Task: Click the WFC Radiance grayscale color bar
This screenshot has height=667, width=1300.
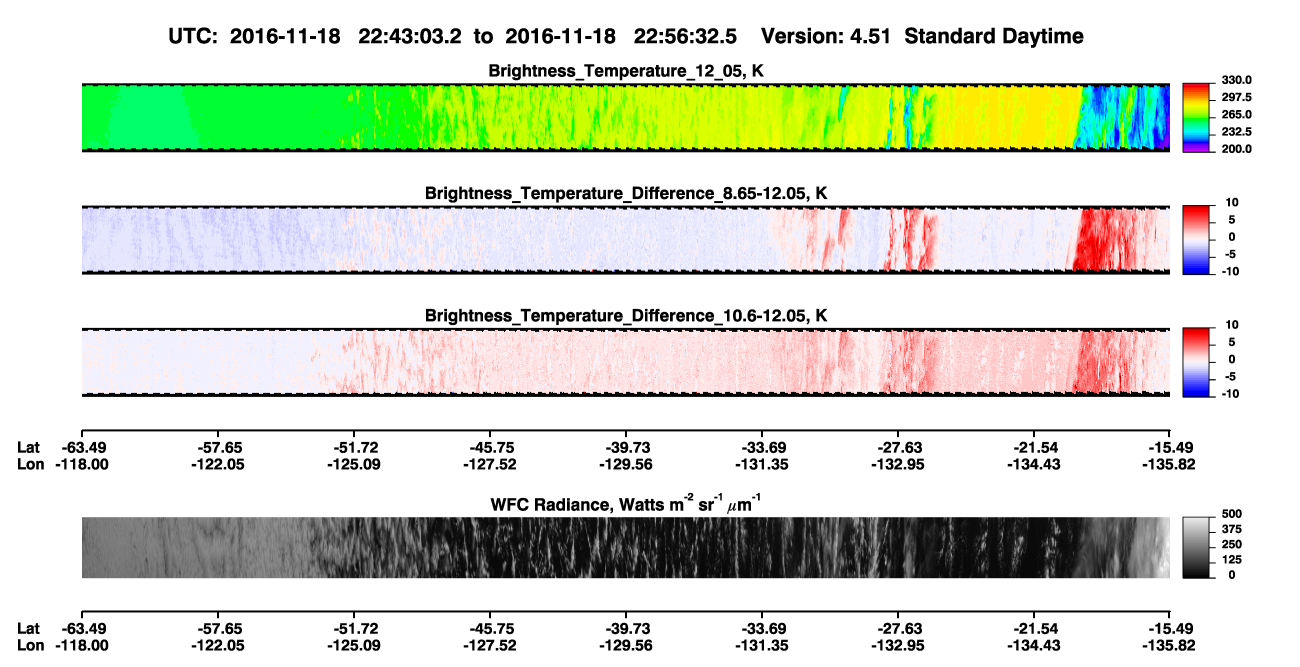Action: point(1197,547)
